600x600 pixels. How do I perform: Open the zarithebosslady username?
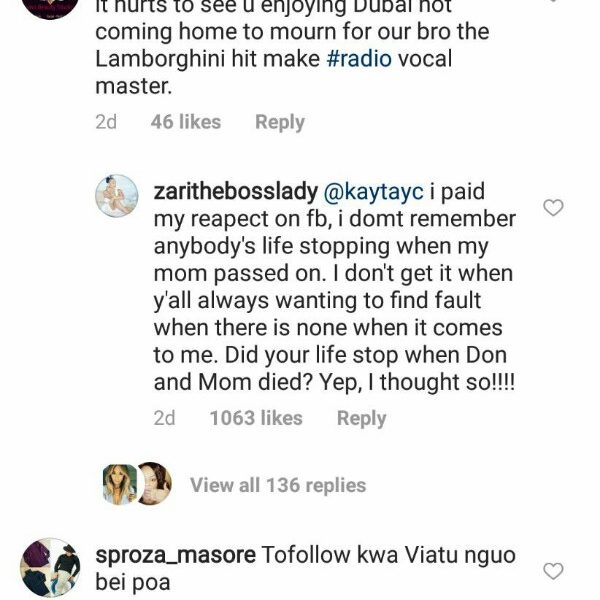point(236,190)
